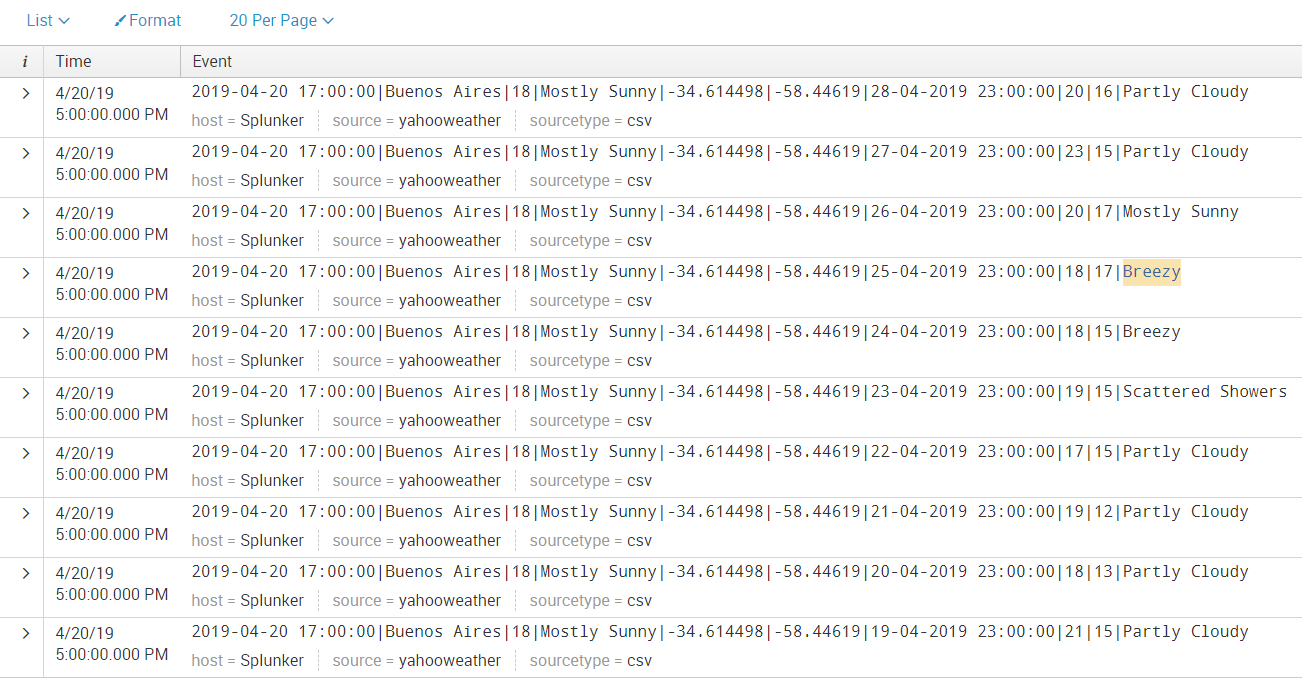Image resolution: width=1302 pixels, height=681 pixels.
Task: Click Partly Cloudy text in first event
Action: [1183, 91]
